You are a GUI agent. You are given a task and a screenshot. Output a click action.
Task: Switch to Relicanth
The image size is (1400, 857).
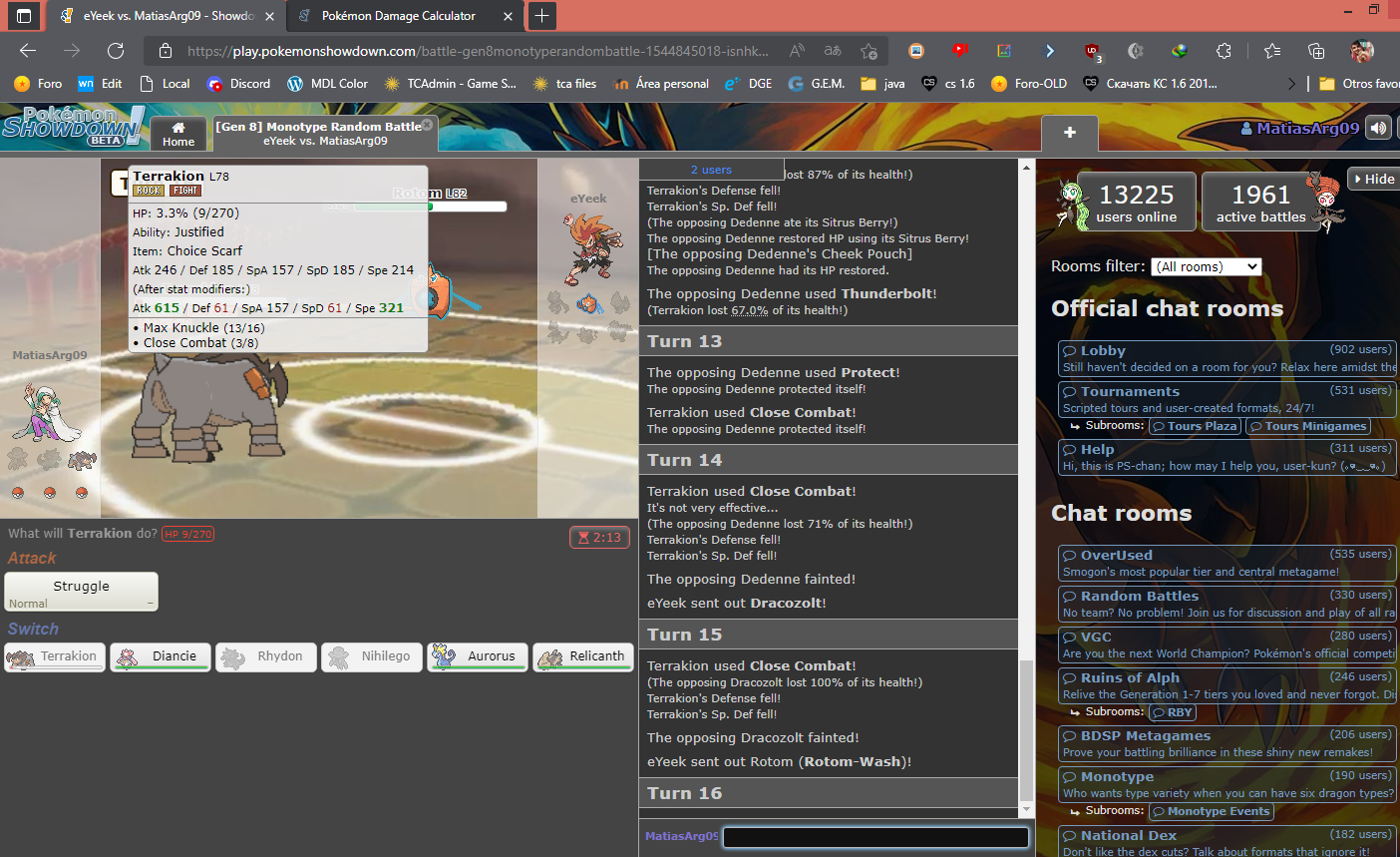pos(583,656)
